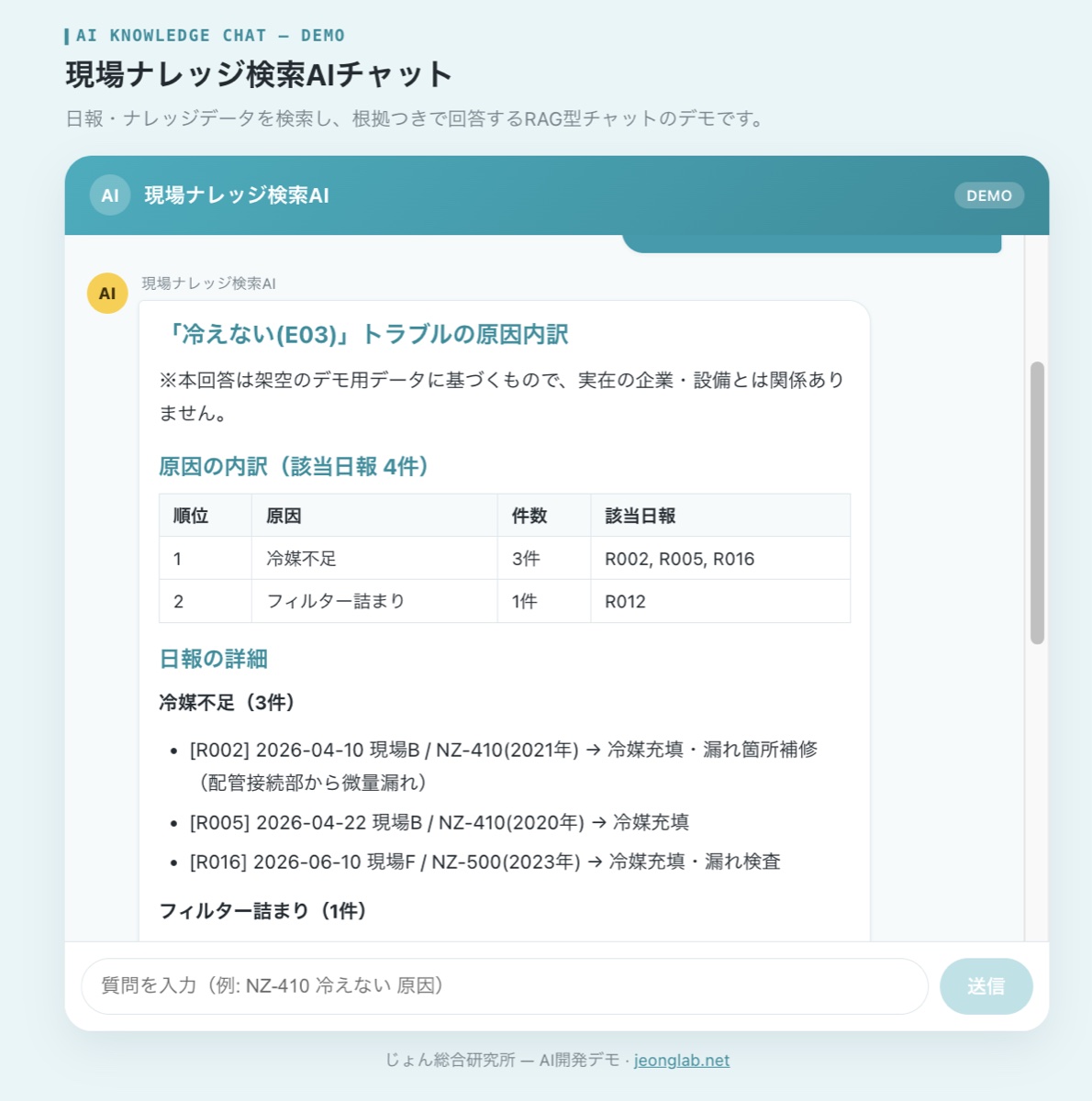Click the フィルター詰まり(1件) subheading
This screenshot has width=1092, height=1101.
click(262, 911)
